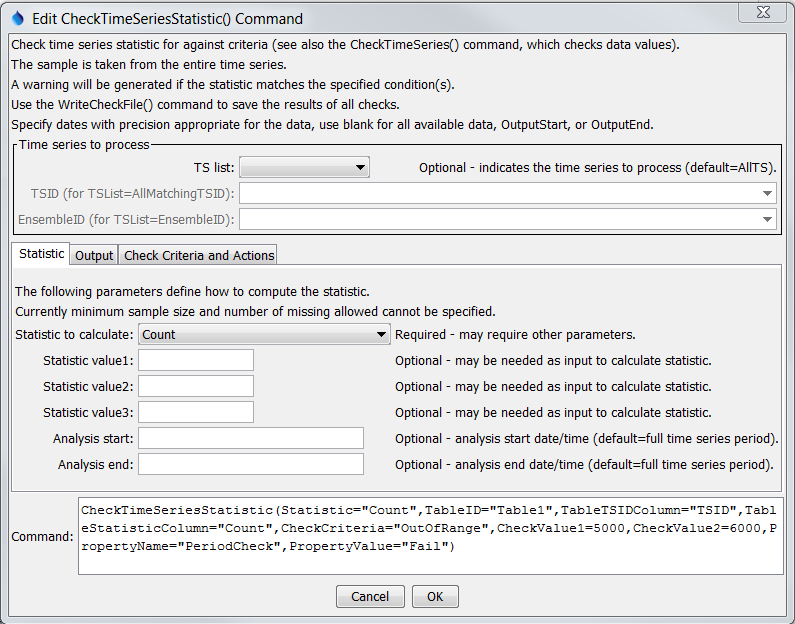Click the "Analysis end:" label
Screen dimensions: 795x624
tap(95, 464)
